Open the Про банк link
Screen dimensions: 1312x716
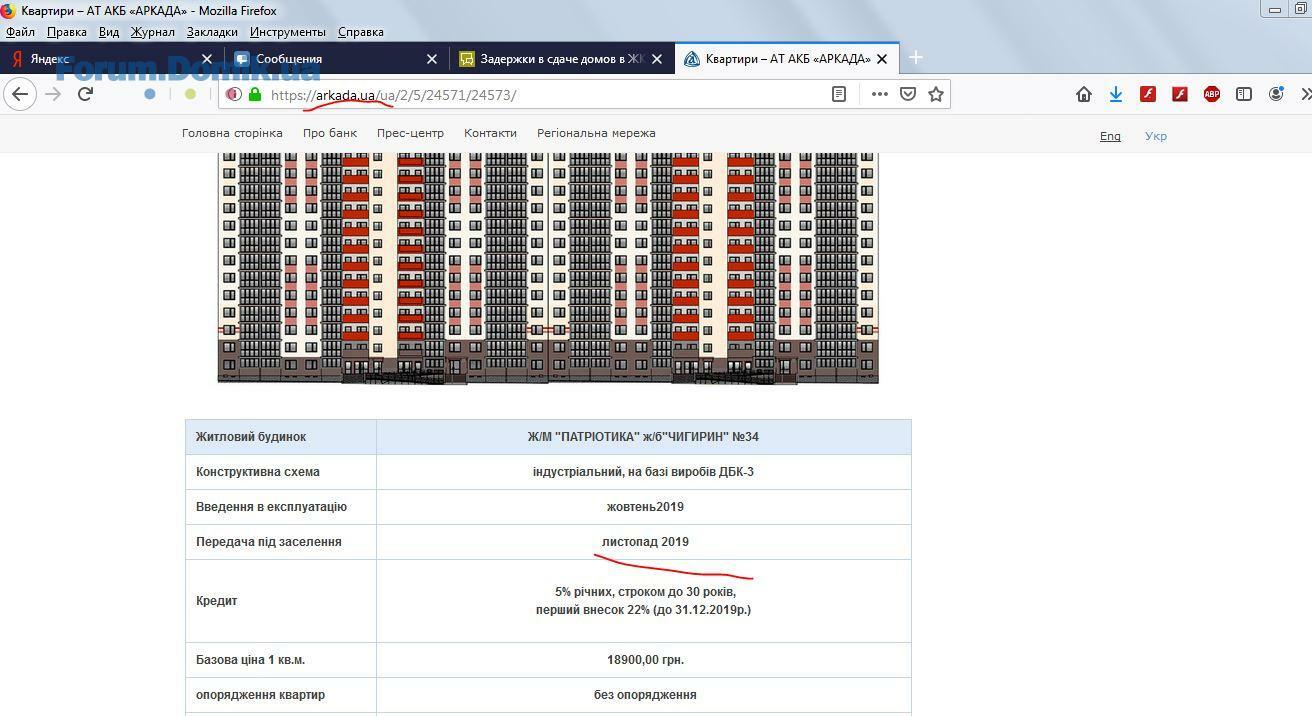(x=330, y=133)
